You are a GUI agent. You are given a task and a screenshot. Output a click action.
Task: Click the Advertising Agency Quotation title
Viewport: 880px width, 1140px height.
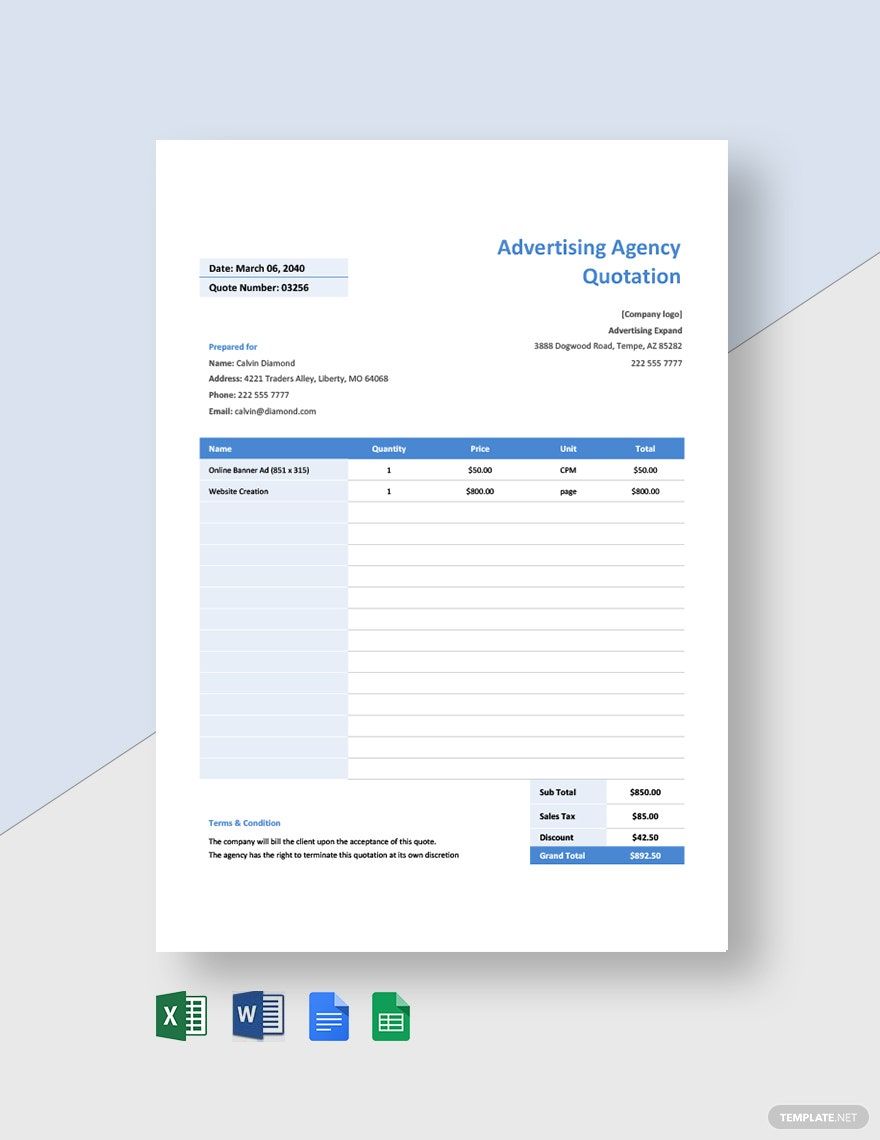(x=590, y=261)
